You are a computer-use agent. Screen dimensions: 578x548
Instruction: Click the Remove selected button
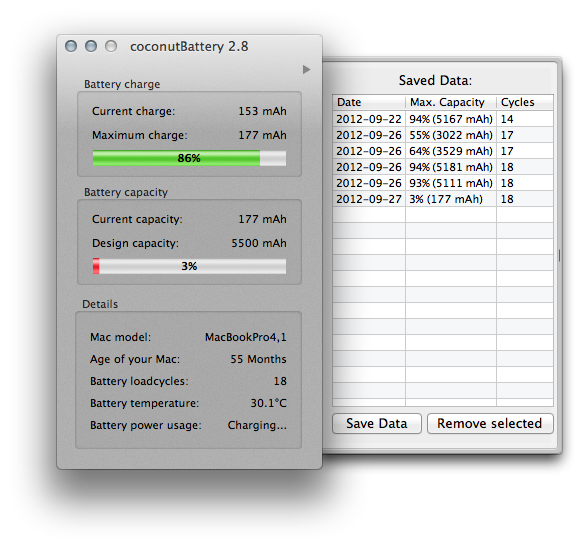coord(490,423)
